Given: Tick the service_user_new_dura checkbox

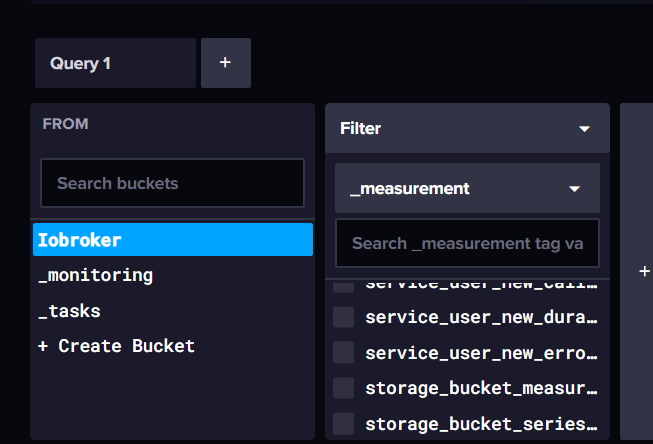Looking at the screenshot, I should [343, 318].
